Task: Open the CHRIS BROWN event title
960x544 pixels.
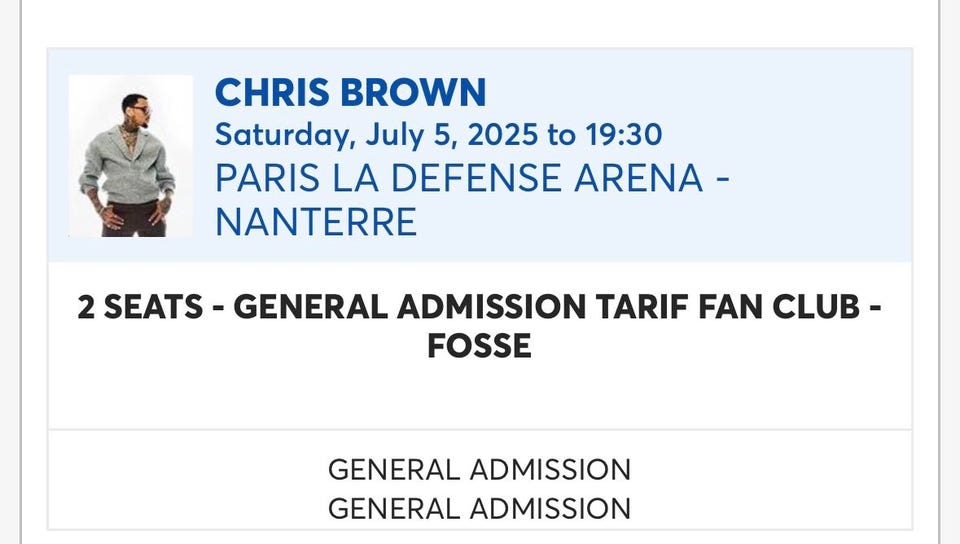Action: click(x=350, y=92)
